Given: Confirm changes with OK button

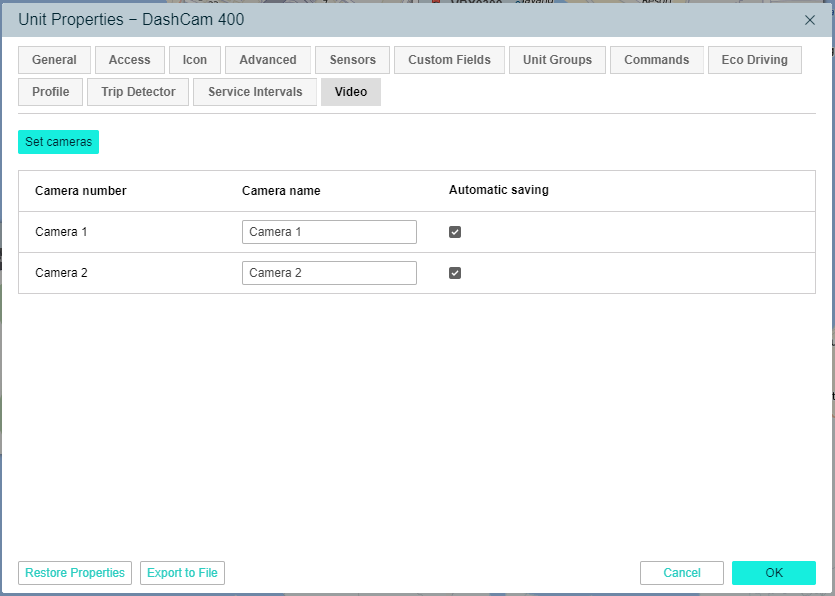Looking at the screenshot, I should [774, 573].
